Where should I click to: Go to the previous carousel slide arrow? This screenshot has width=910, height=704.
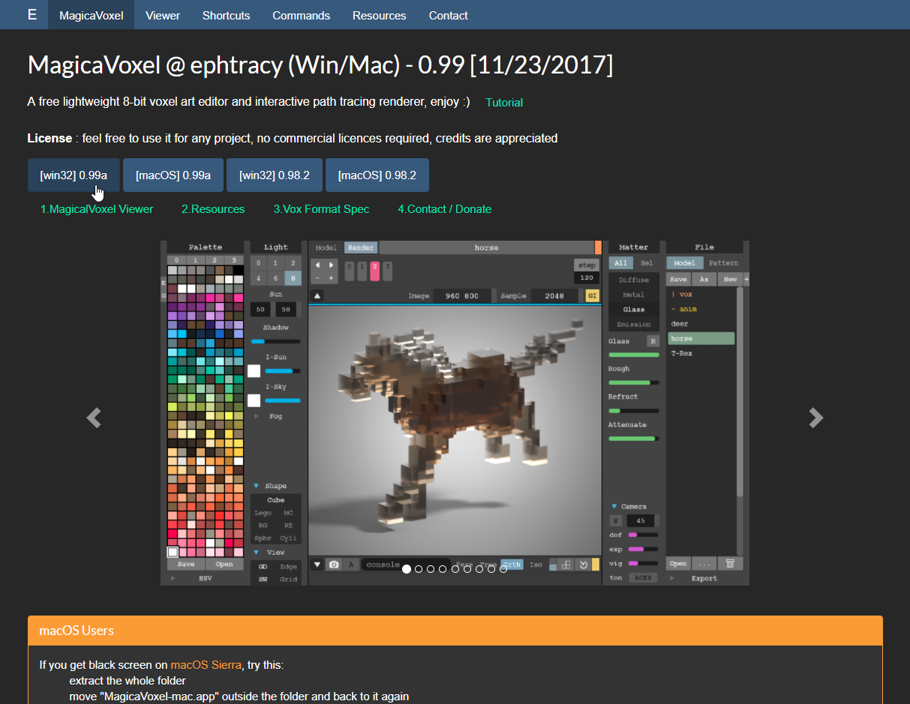click(x=94, y=418)
